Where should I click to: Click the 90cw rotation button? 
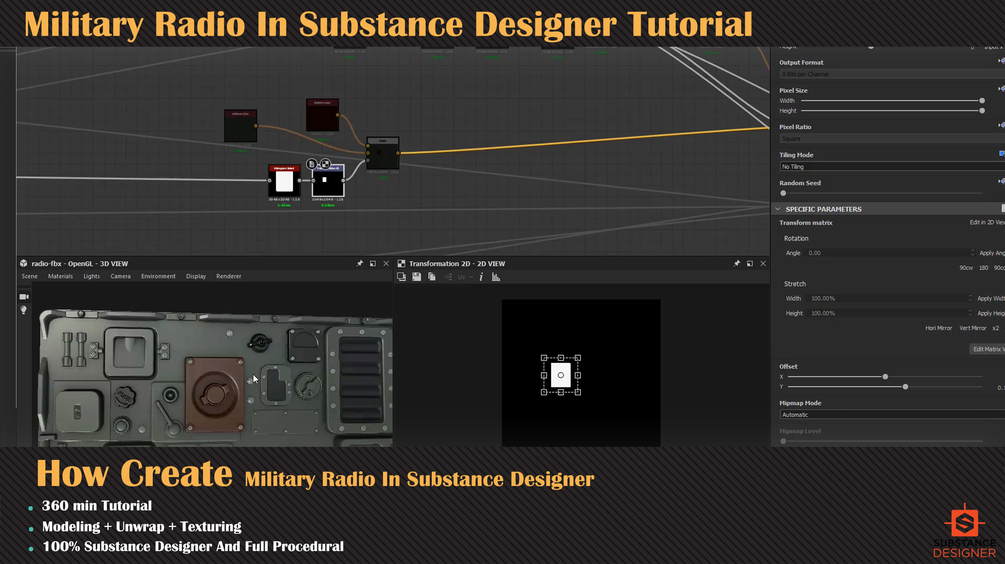coord(966,268)
